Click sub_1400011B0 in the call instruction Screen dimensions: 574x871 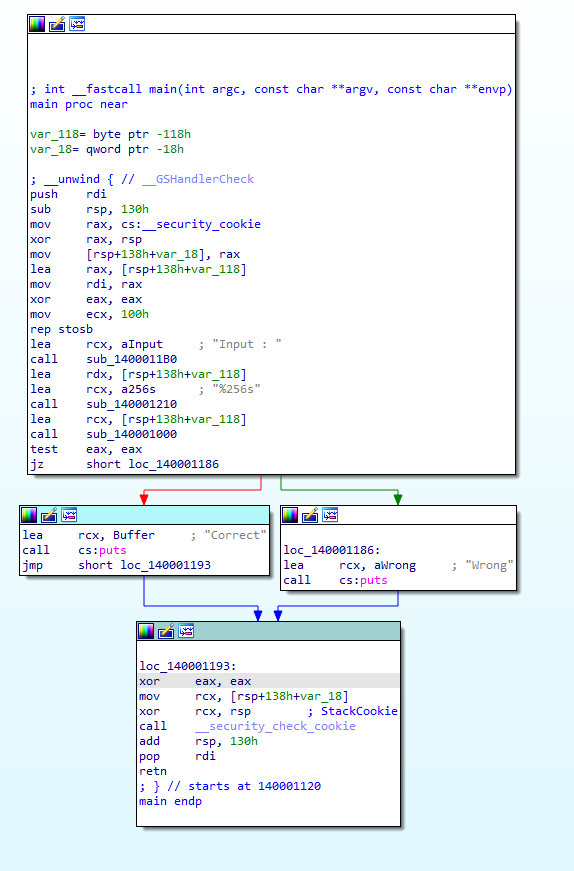[132, 359]
